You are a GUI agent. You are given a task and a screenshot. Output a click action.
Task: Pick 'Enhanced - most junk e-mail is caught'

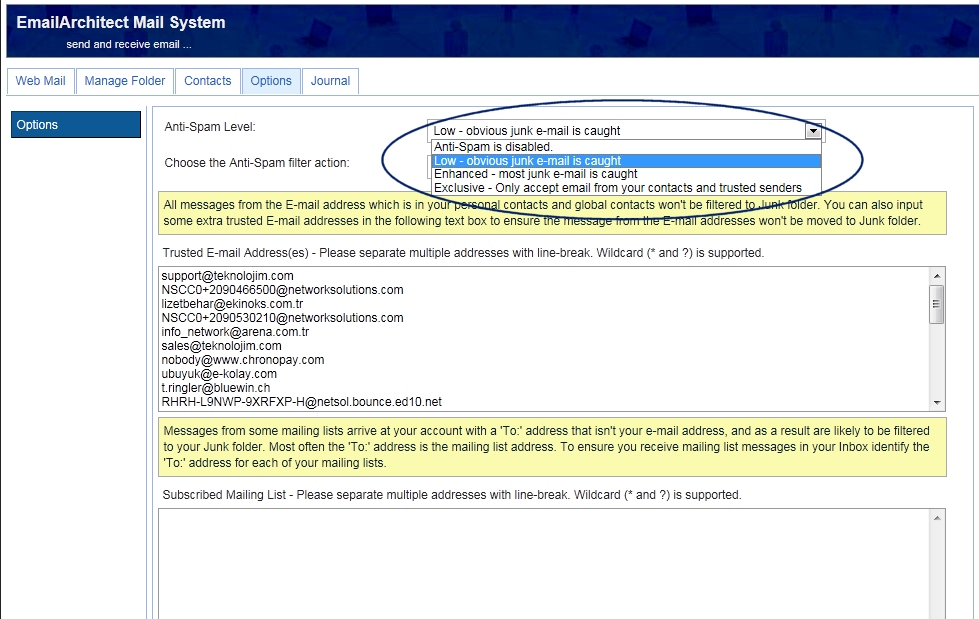(626, 174)
